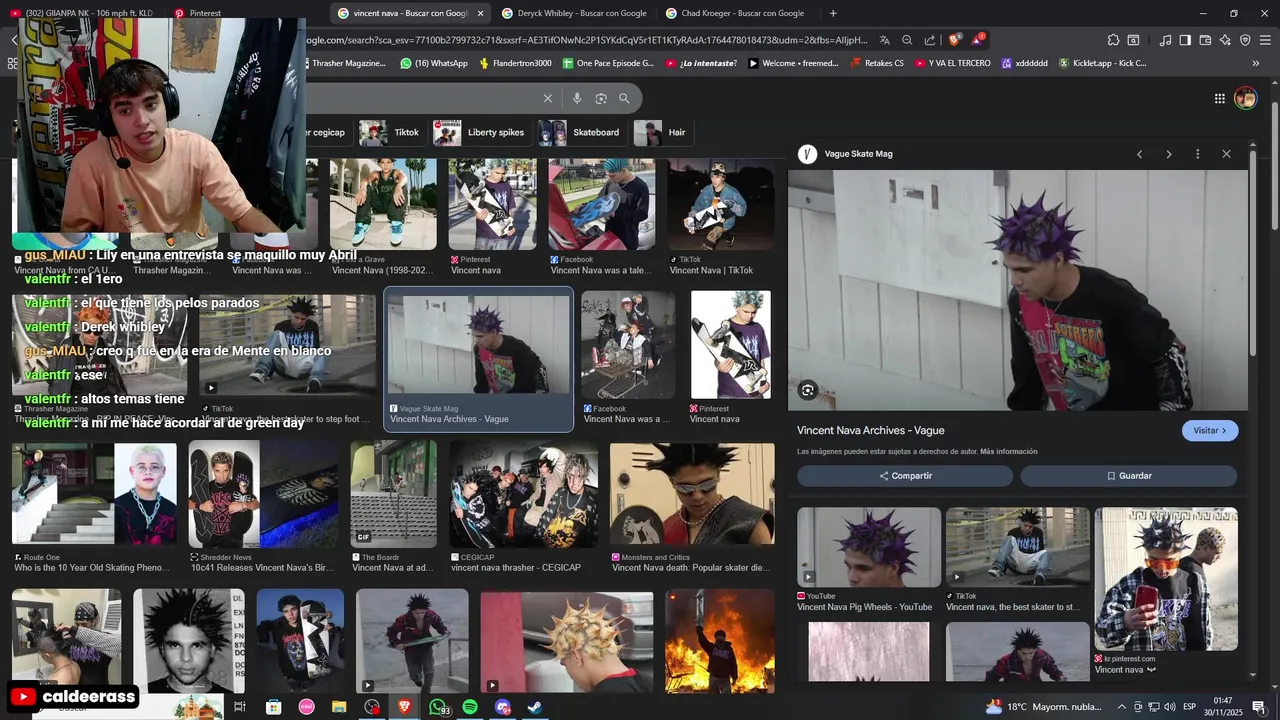
Task: Click the Brave VPN shield icon
Action: tap(1245, 40)
